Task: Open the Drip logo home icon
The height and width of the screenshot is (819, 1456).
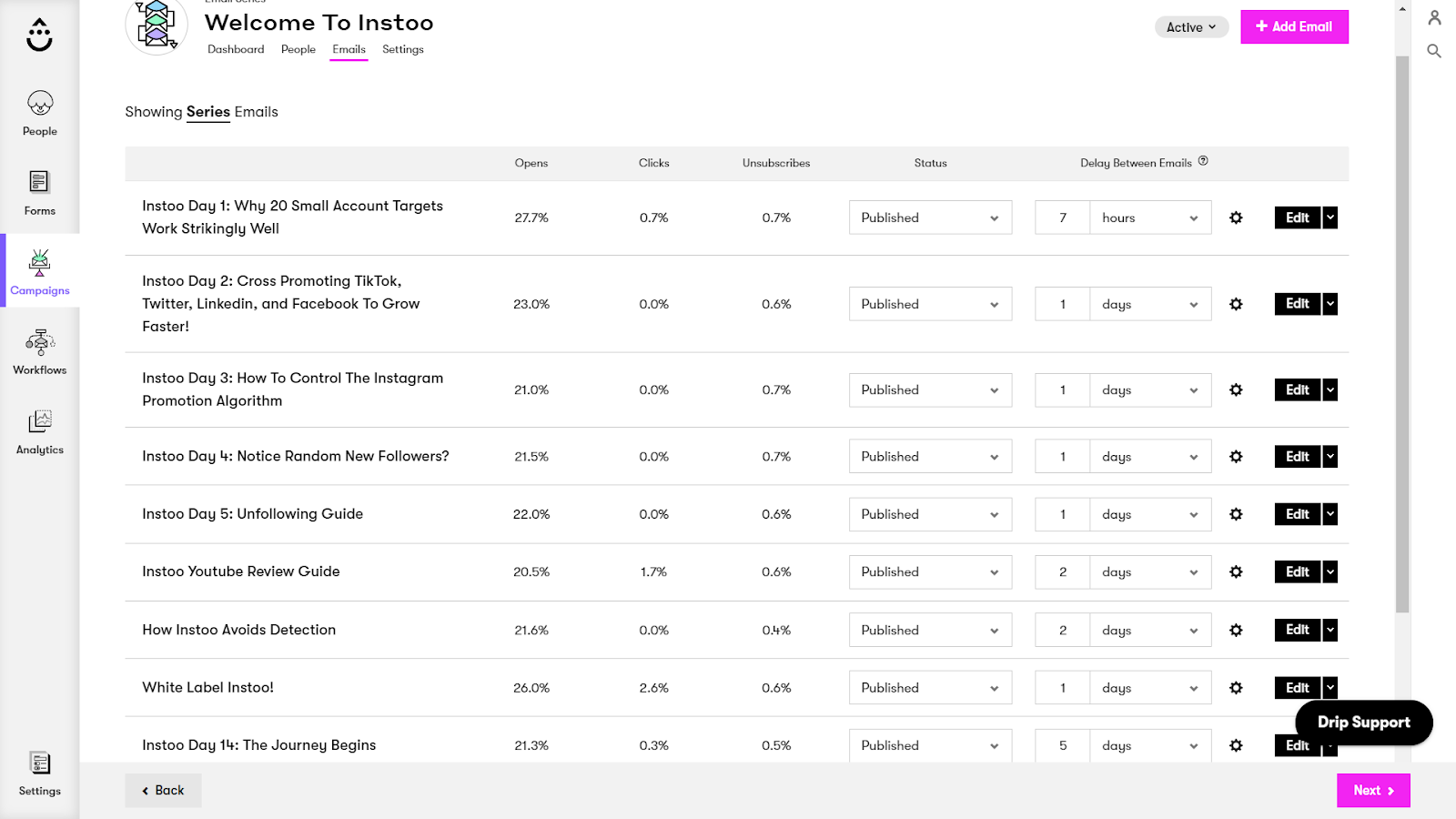Action: [x=39, y=35]
